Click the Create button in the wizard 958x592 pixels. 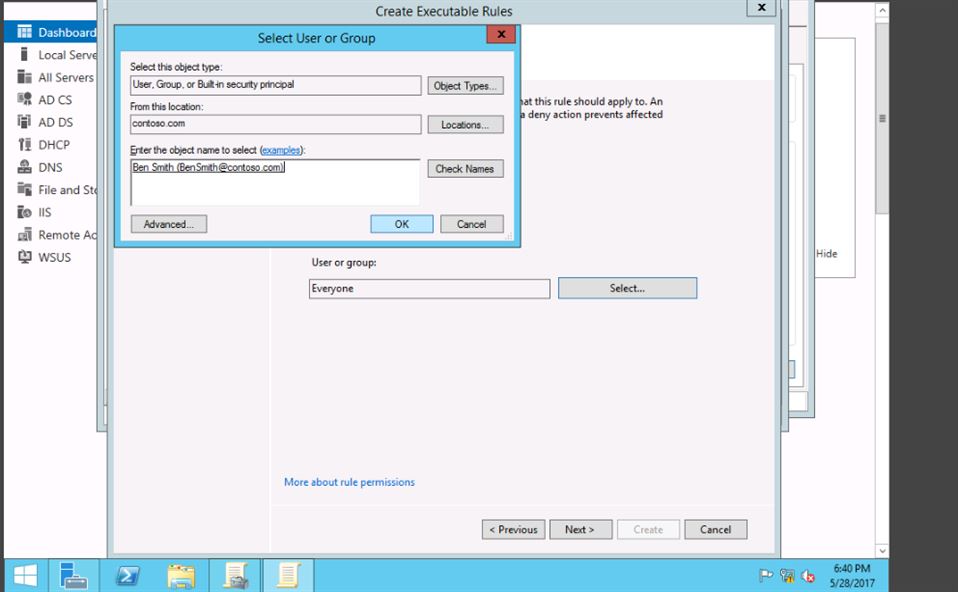point(648,530)
